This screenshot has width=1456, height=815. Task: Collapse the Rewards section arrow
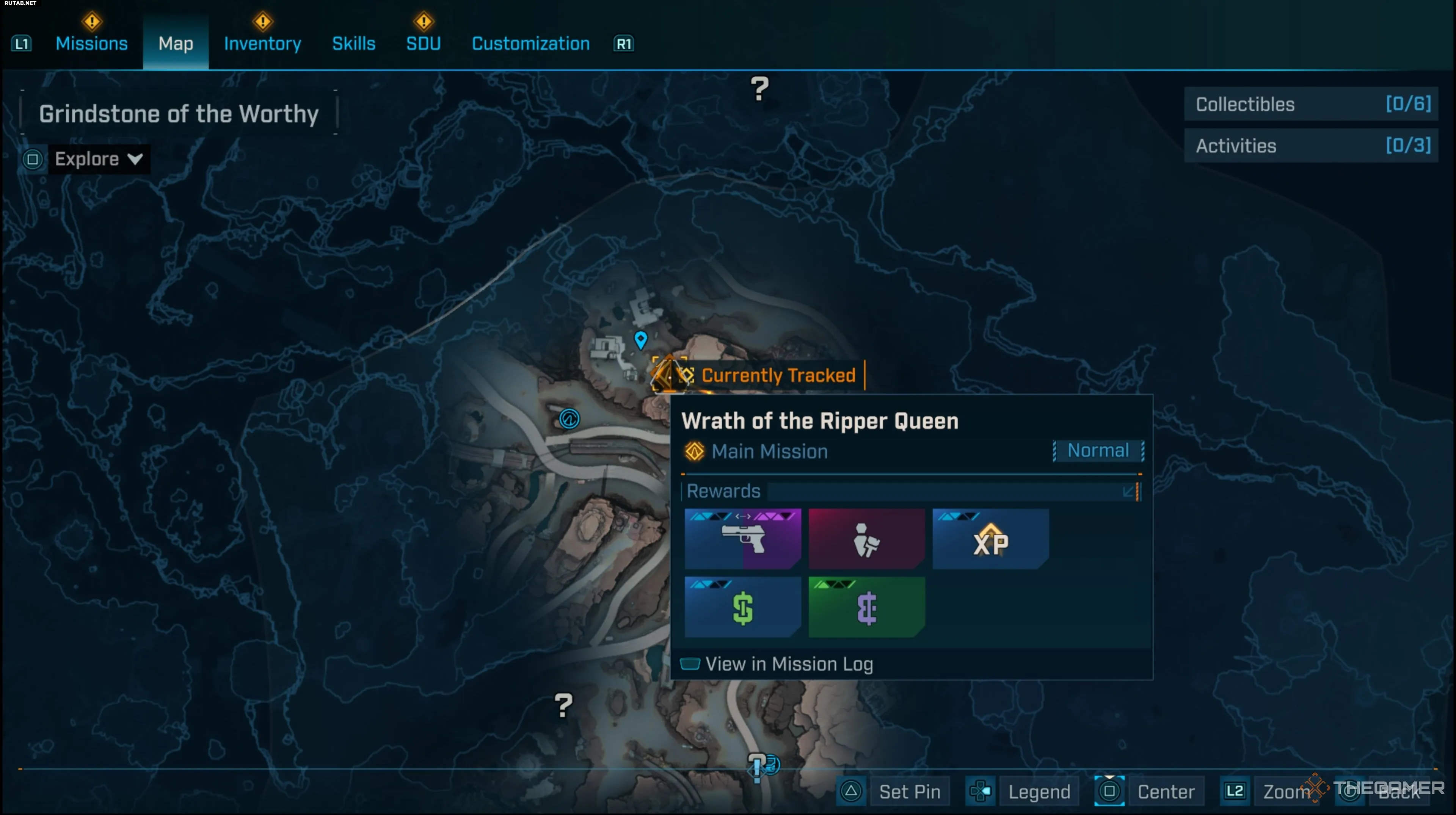click(1129, 491)
